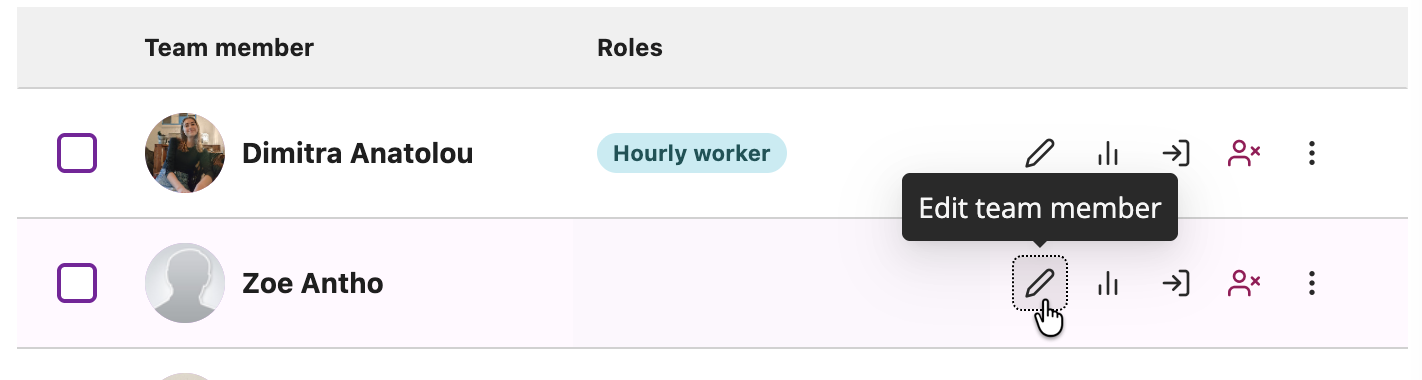Viewport: 1422px width, 380px height.
Task: Click Zoe Antho's placeholder avatar
Action: (x=185, y=283)
